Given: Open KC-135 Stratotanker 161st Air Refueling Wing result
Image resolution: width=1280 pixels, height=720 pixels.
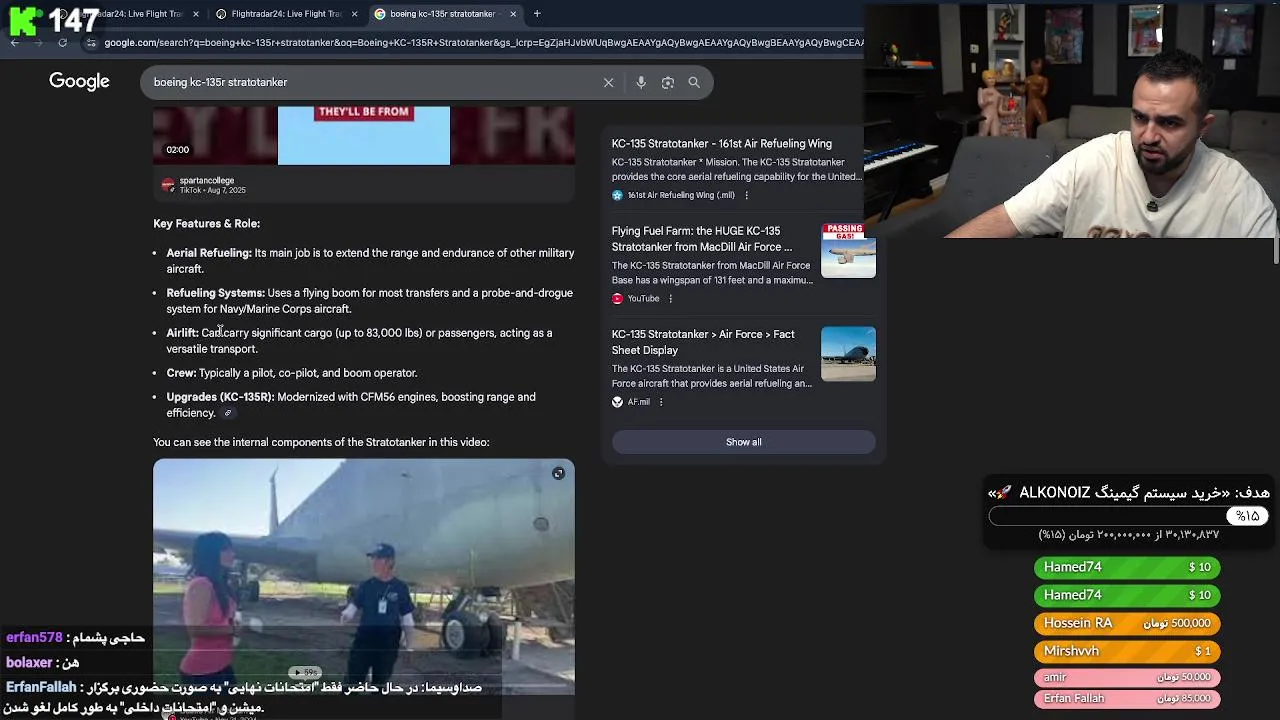Looking at the screenshot, I should (x=722, y=144).
